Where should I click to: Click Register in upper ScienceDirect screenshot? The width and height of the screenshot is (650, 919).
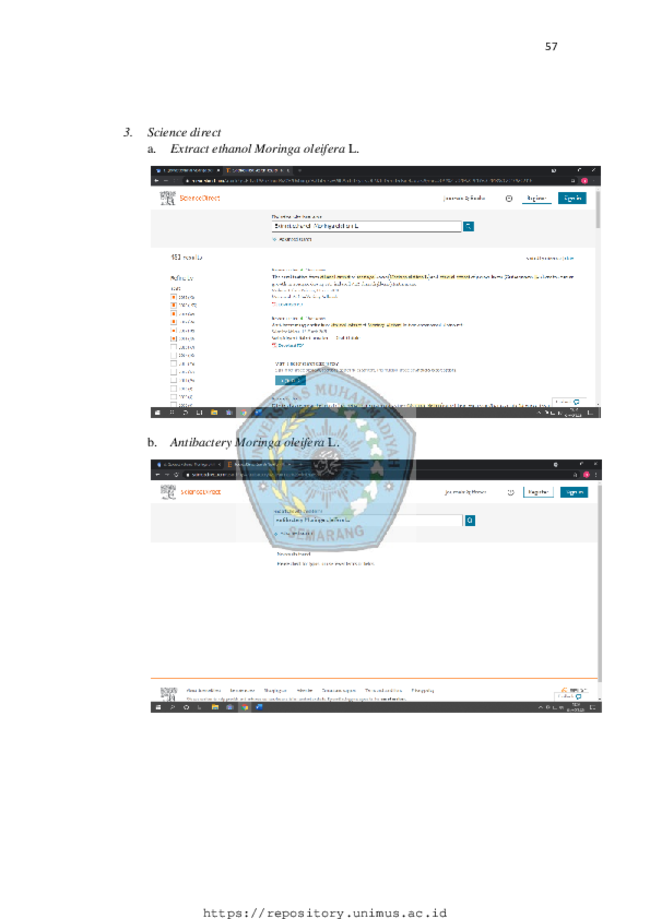(x=536, y=199)
